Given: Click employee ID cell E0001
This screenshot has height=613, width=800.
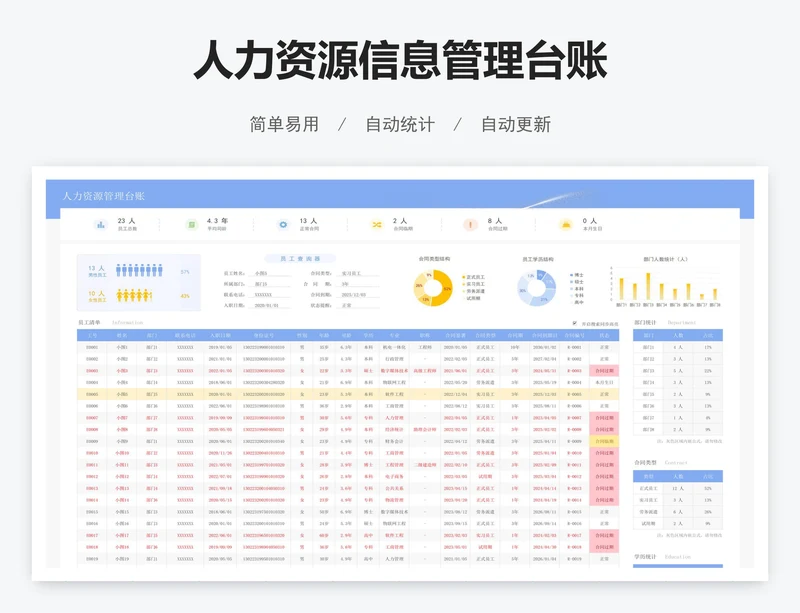Looking at the screenshot, I should pos(92,347).
